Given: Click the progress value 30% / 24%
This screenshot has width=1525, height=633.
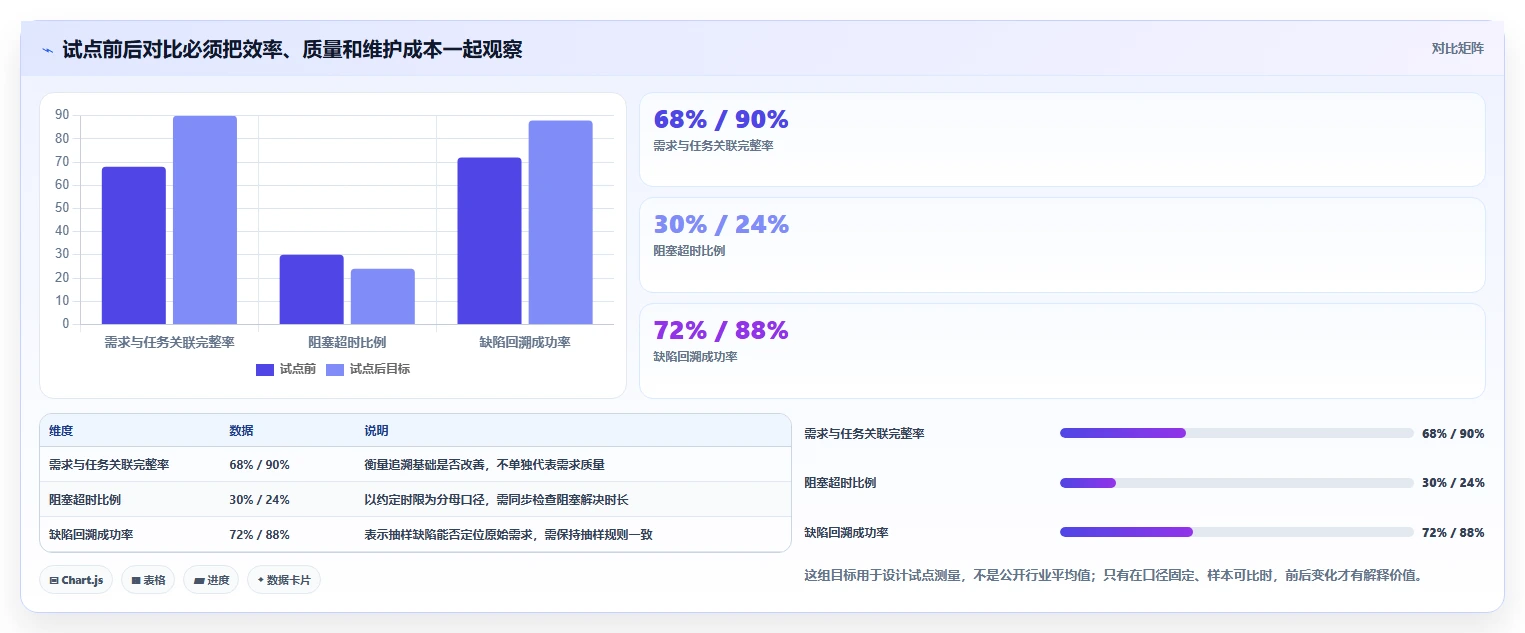Looking at the screenshot, I should pos(1453,483).
